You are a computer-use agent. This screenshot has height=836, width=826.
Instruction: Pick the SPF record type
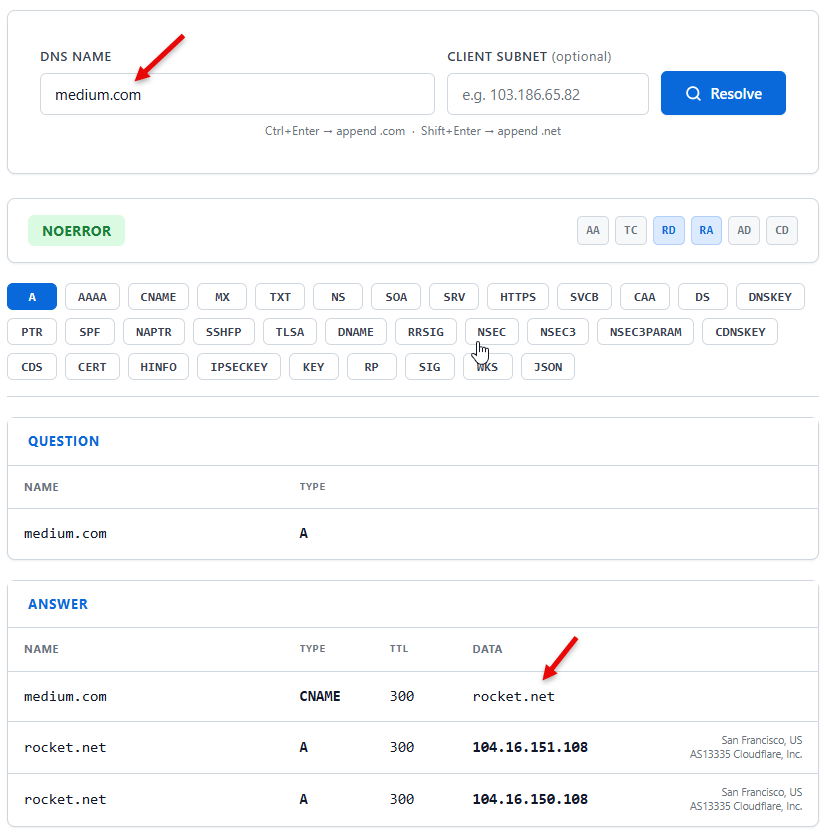(90, 332)
